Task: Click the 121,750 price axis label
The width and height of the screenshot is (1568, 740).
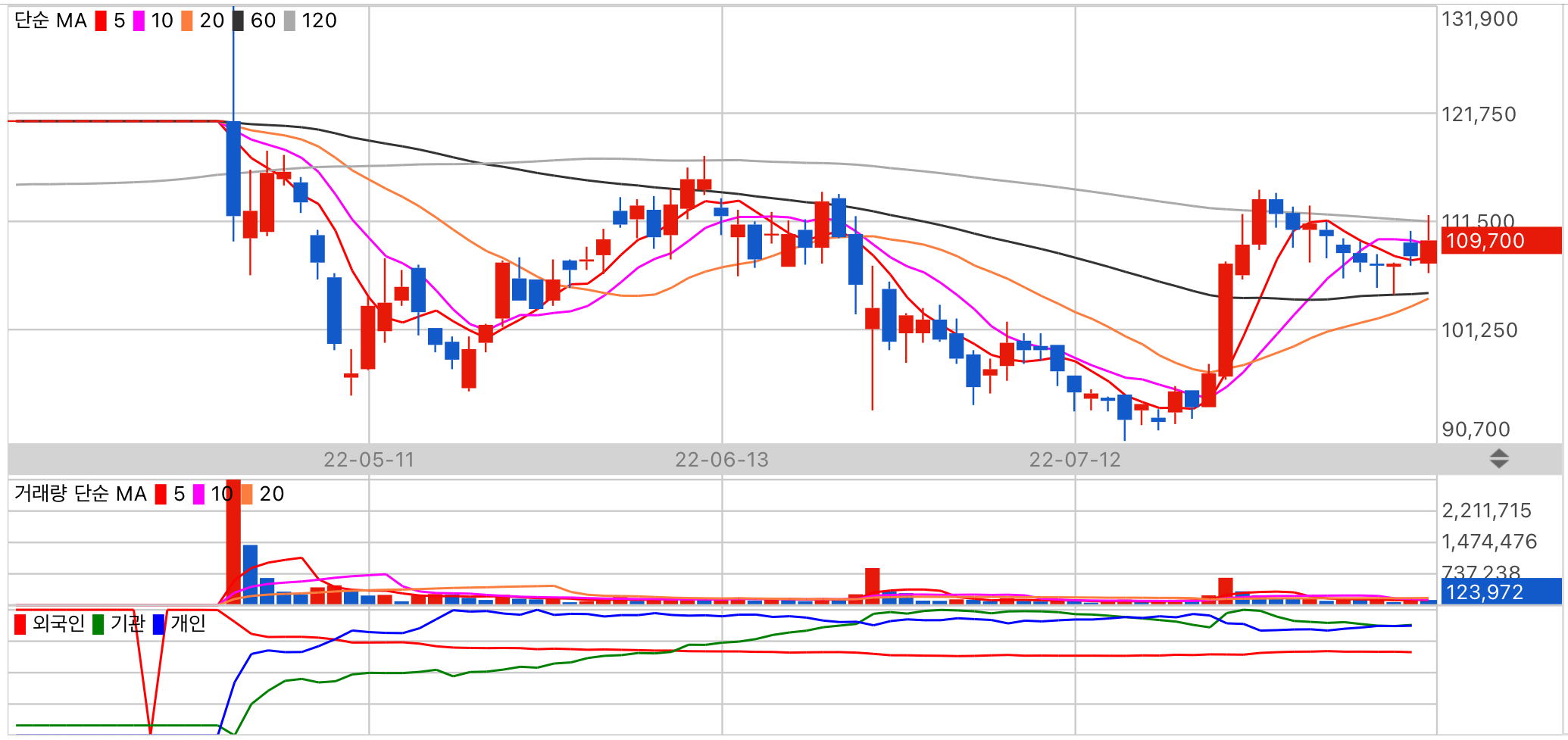Action: (1479, 114)
